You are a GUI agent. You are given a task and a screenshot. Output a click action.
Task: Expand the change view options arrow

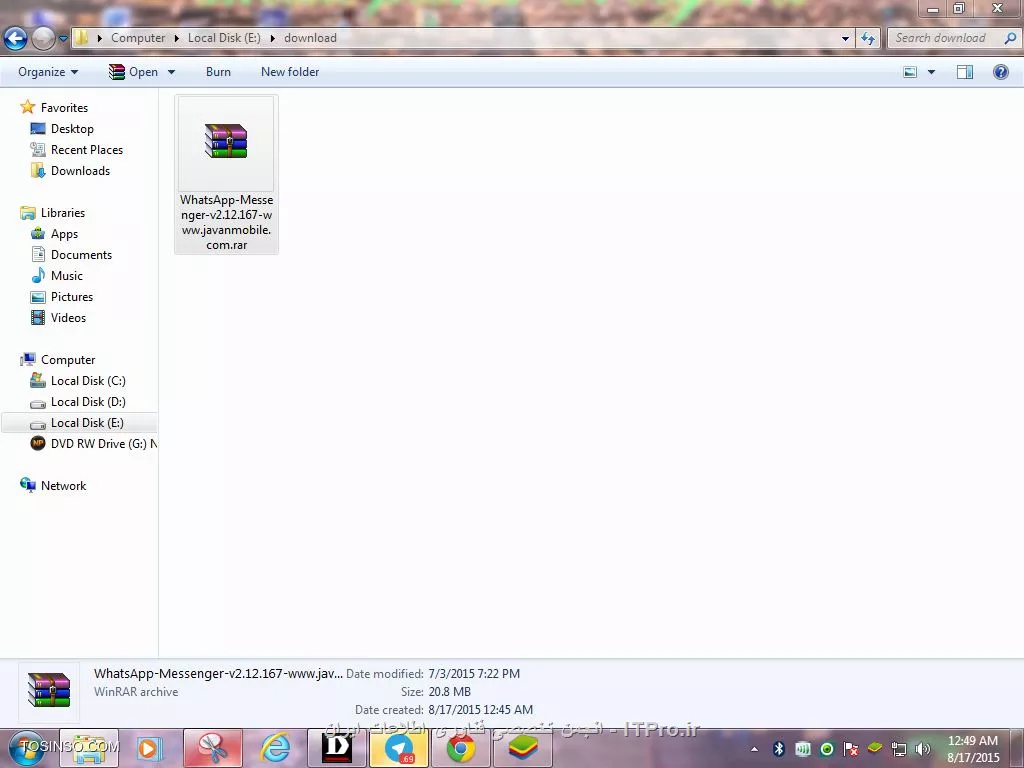tap(931, 72)
